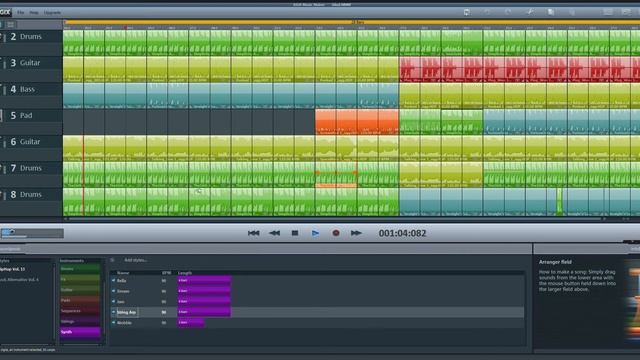Click the rewind transport button
The image size is (640, 360).
[x=274, y=233]
